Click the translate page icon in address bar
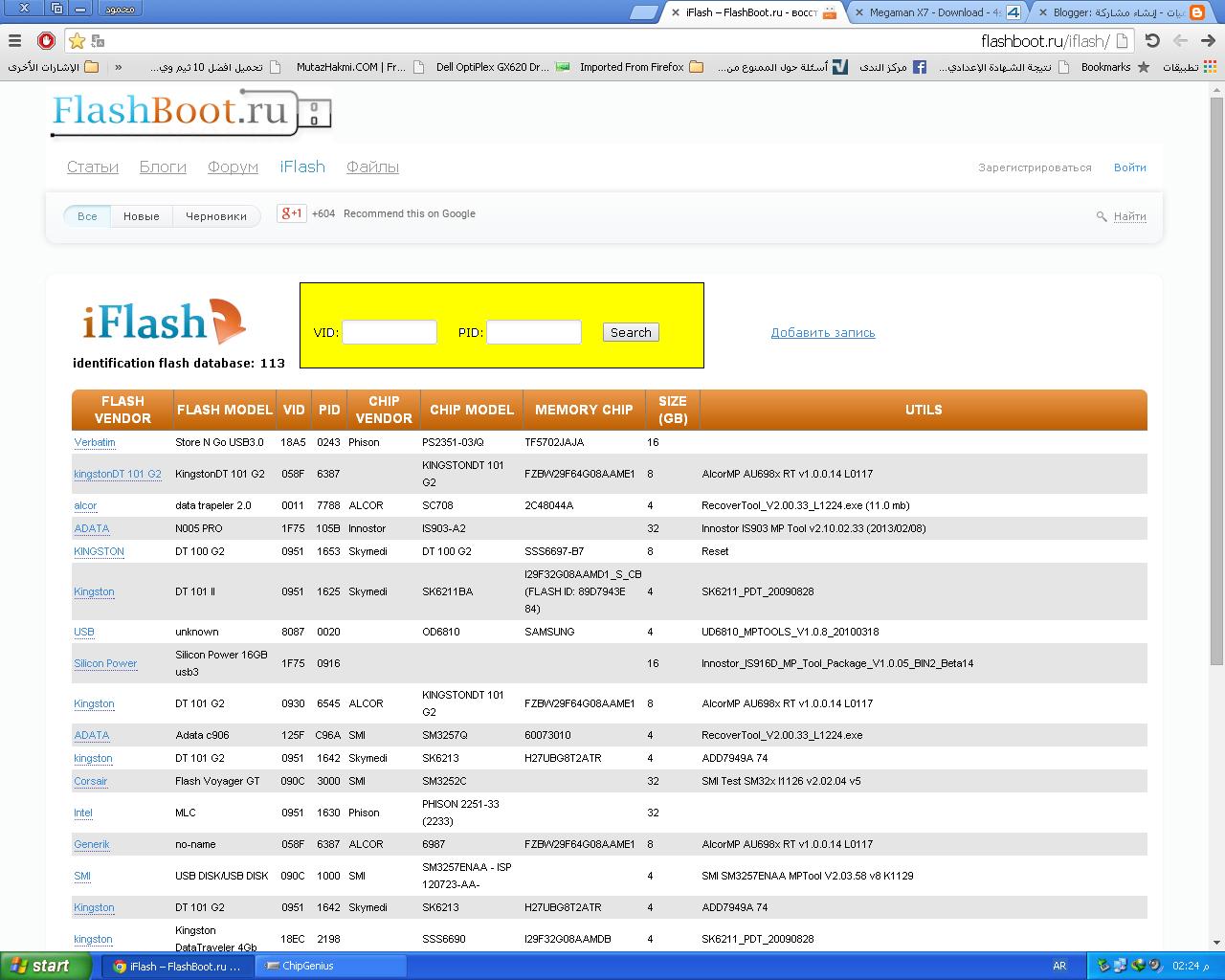Image resolution: width=1225 pixels, height=980 pixels. [97, 41]
